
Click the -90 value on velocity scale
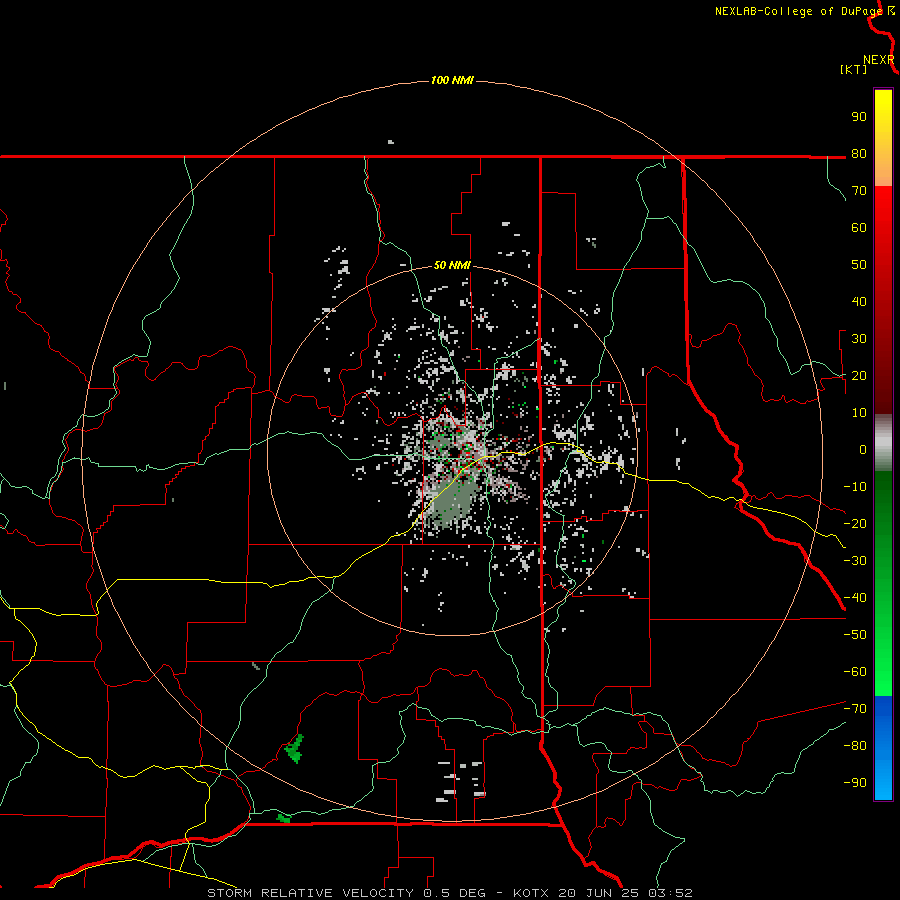(x=855, y=782)
